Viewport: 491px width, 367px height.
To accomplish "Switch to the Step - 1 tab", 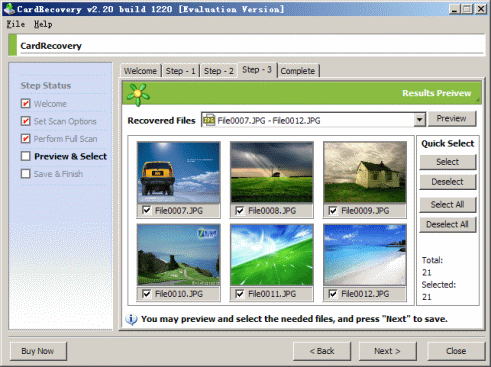I will 180,71.
